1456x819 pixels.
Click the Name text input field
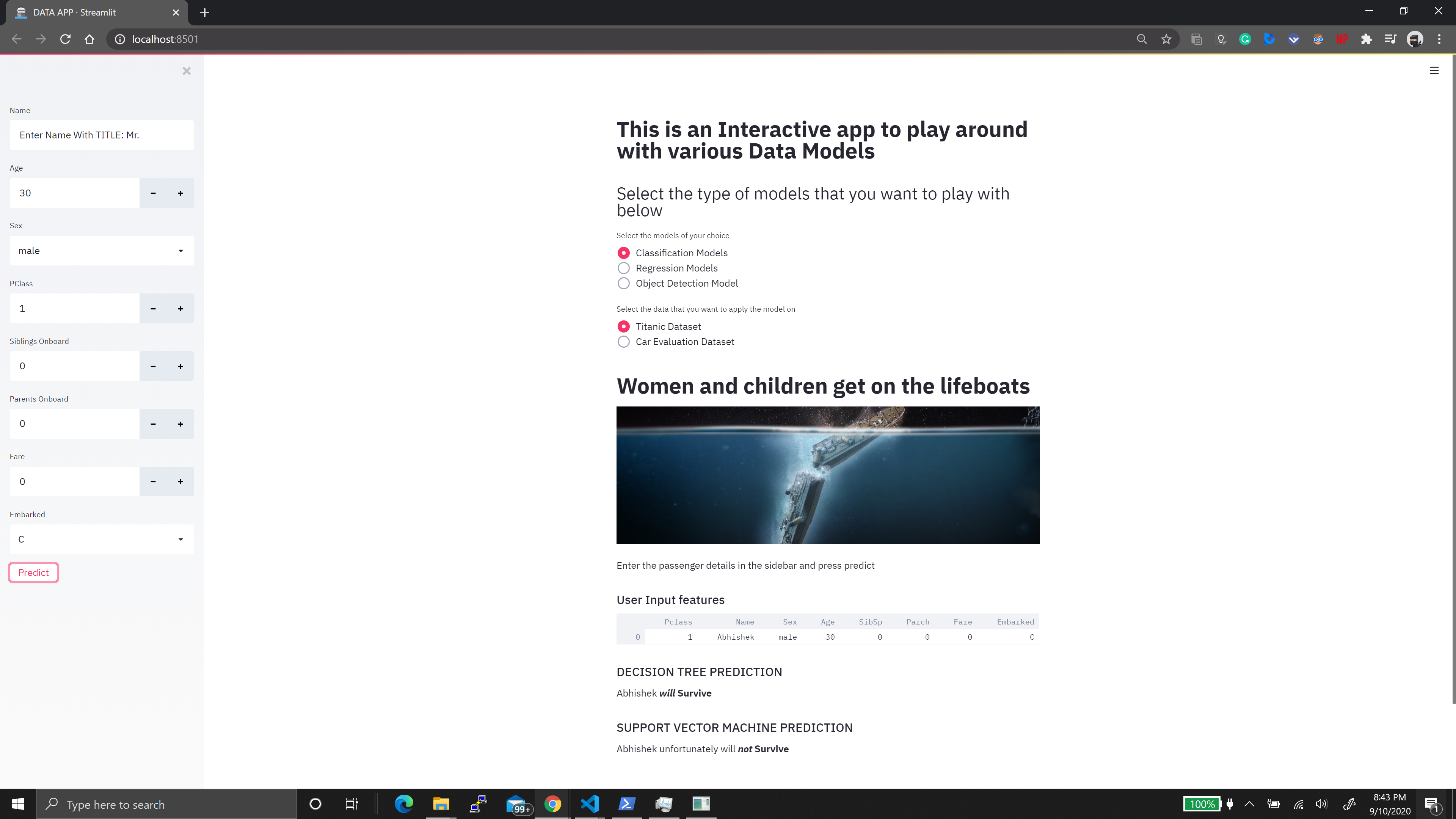pyautogui.click(x=102, y=135)
